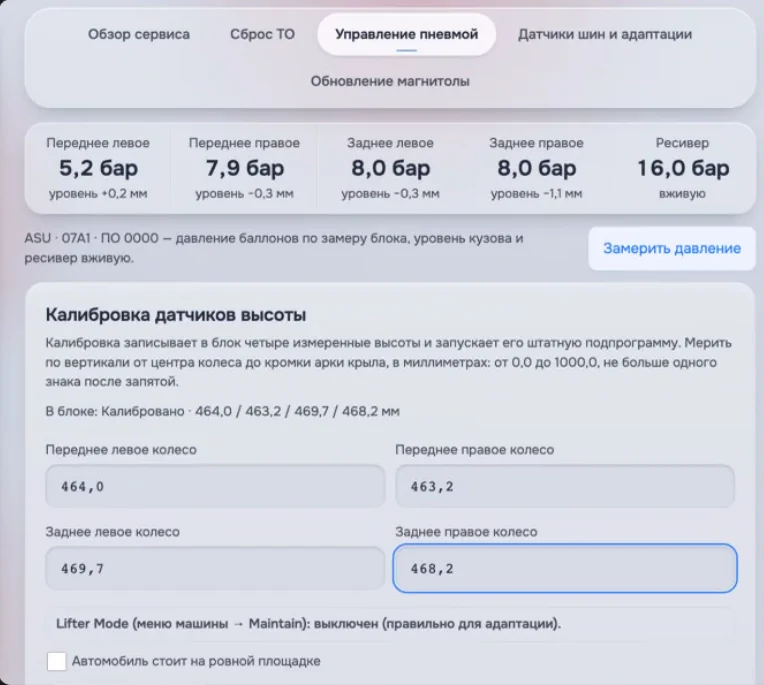Focus the Заднее правое колесо input field

tap(565, 568)
